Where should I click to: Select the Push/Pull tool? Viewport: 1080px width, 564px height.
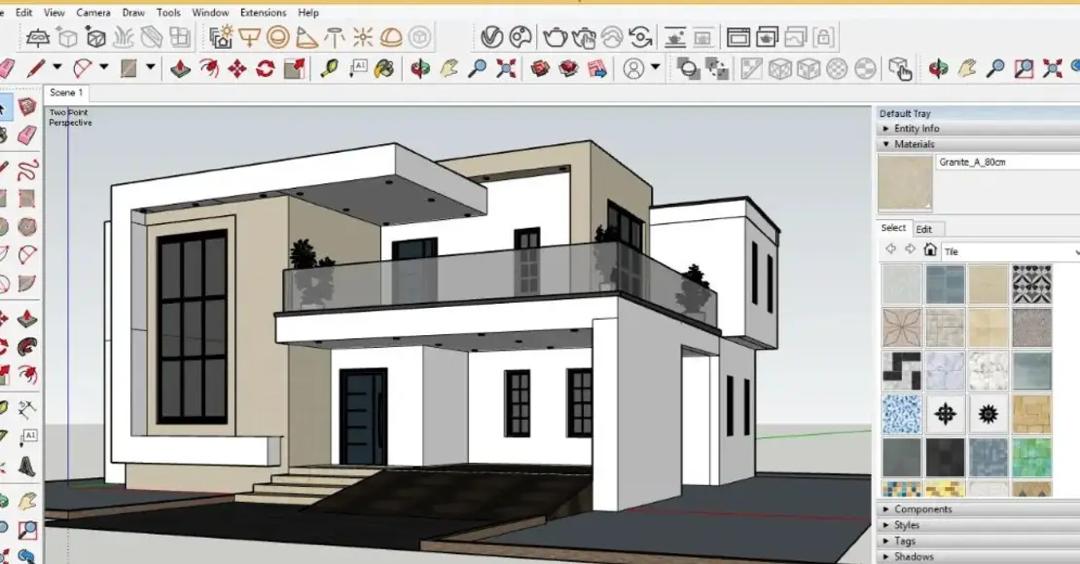click(x=180, y=69)
